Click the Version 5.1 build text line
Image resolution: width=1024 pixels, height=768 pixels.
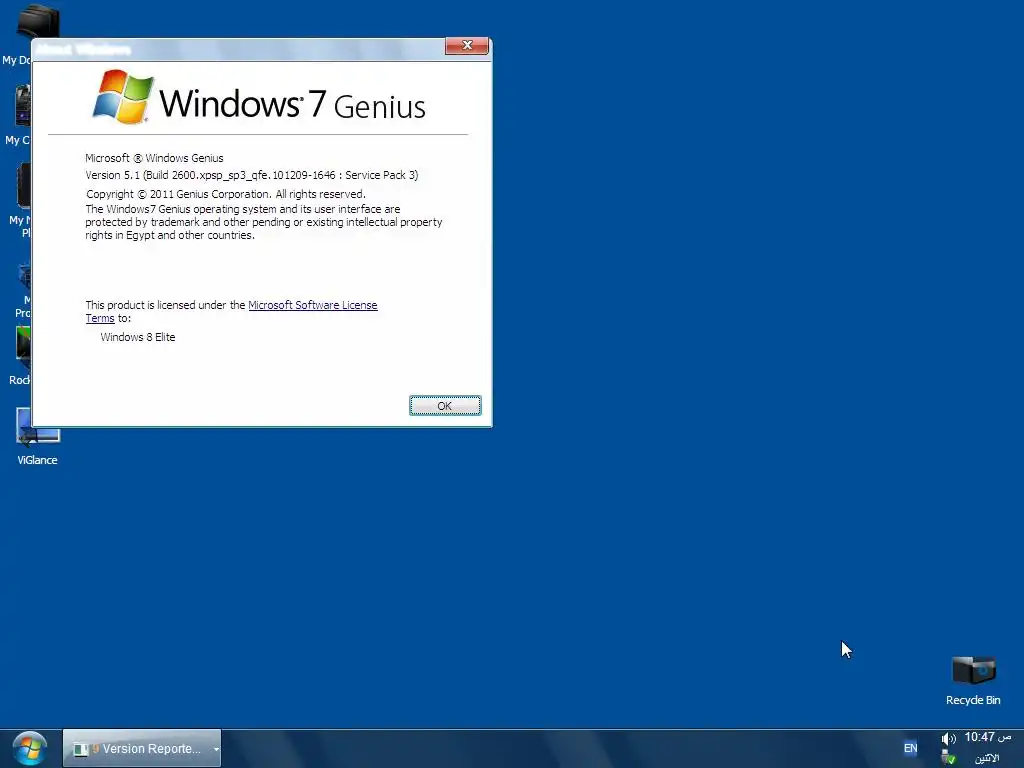tap(252, 175)
